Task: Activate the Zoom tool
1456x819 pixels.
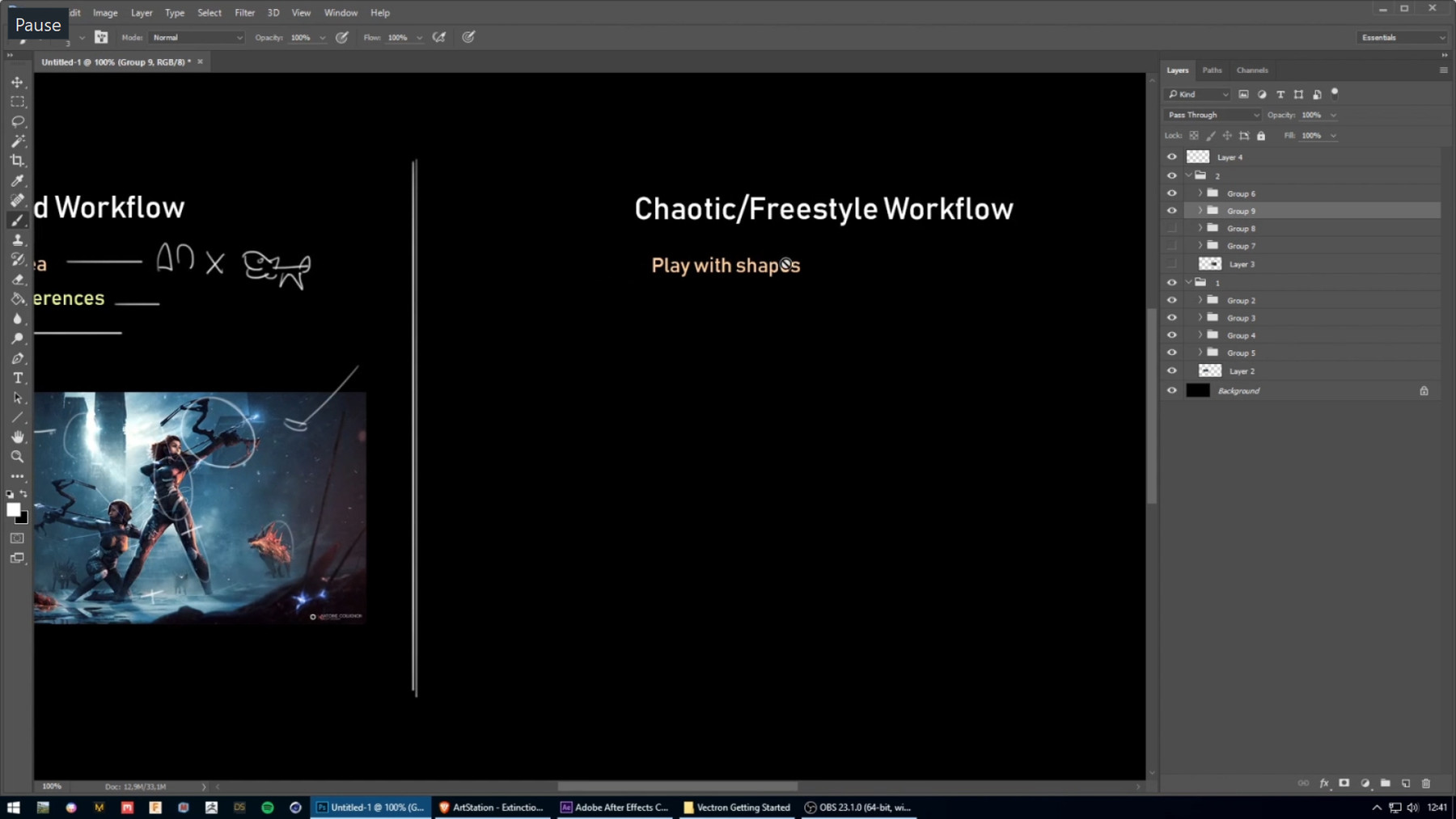Action: tap(17, 457)
